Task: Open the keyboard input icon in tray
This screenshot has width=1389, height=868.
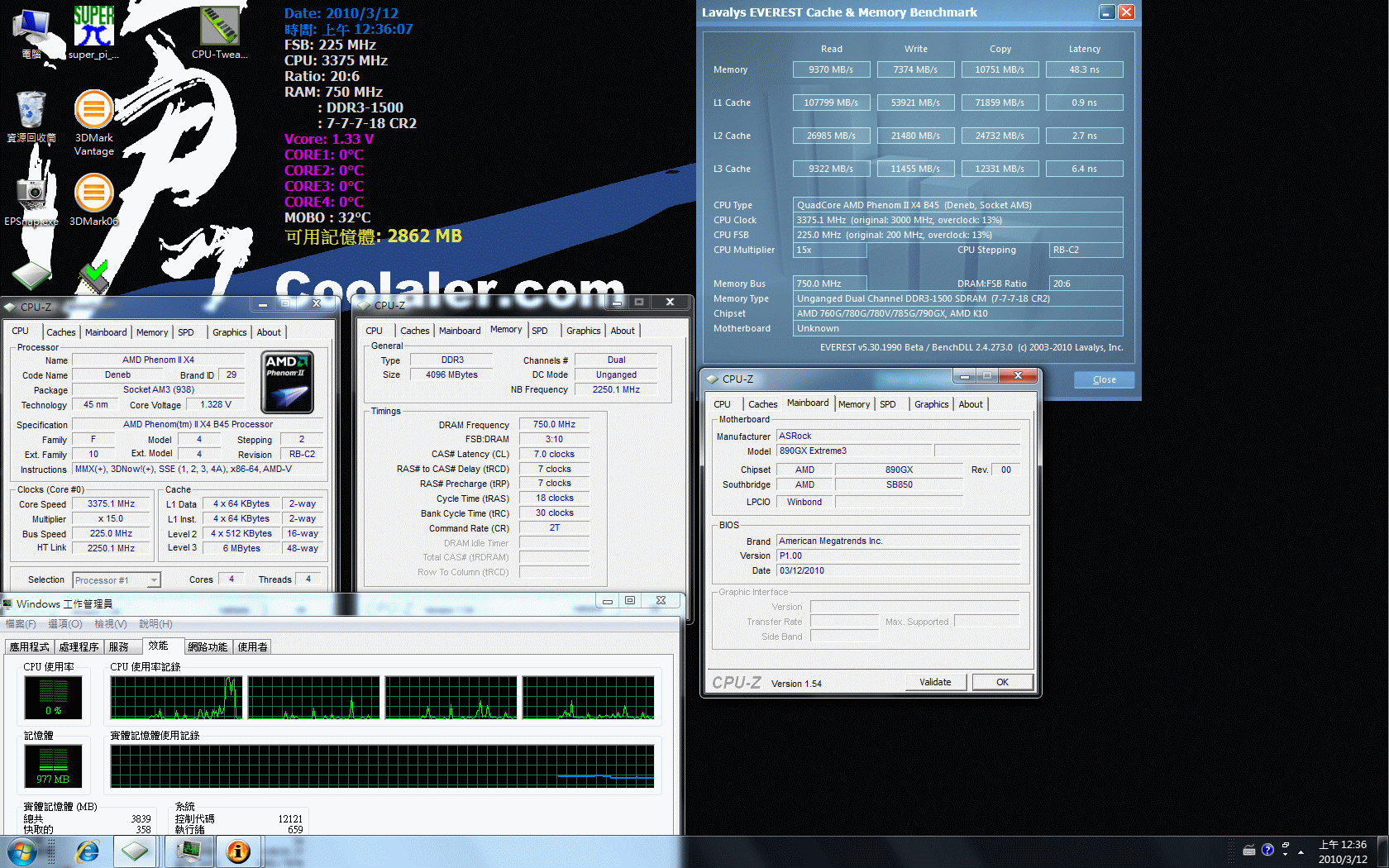Action: [x=1249, y=851]
